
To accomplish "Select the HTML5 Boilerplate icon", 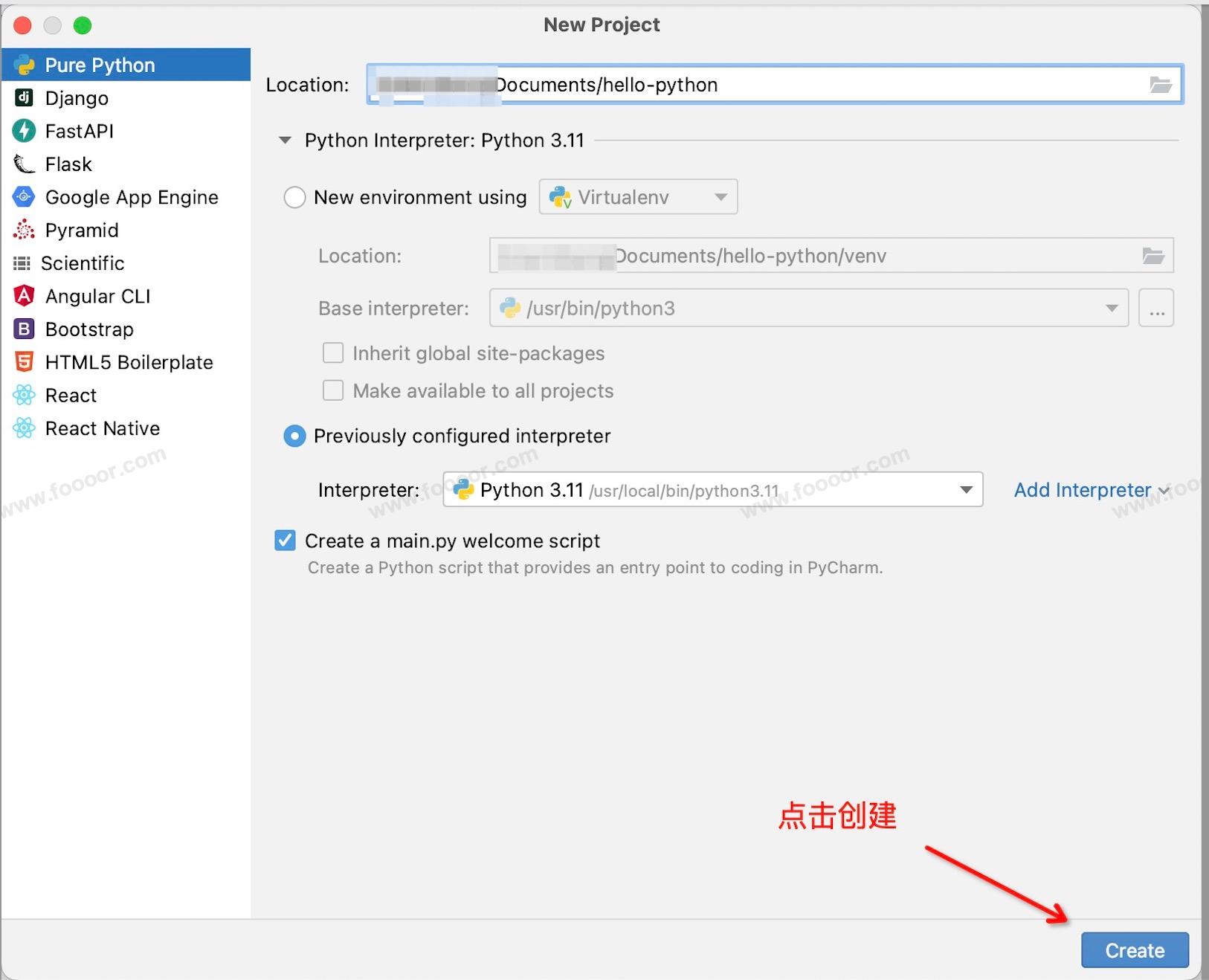I will tap(24, 362).
